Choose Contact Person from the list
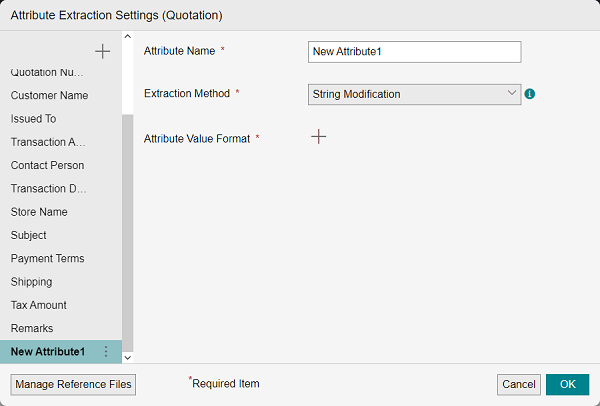Screen dimensions: 600x406 [47, 165]
